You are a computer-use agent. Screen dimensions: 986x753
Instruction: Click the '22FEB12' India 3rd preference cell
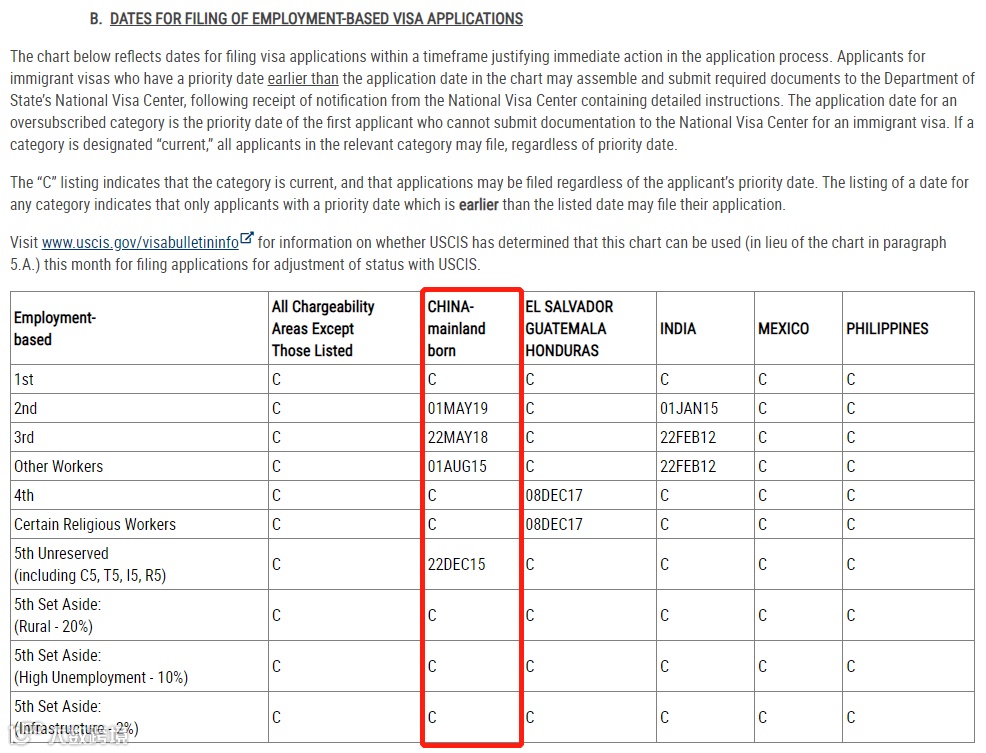688,437
